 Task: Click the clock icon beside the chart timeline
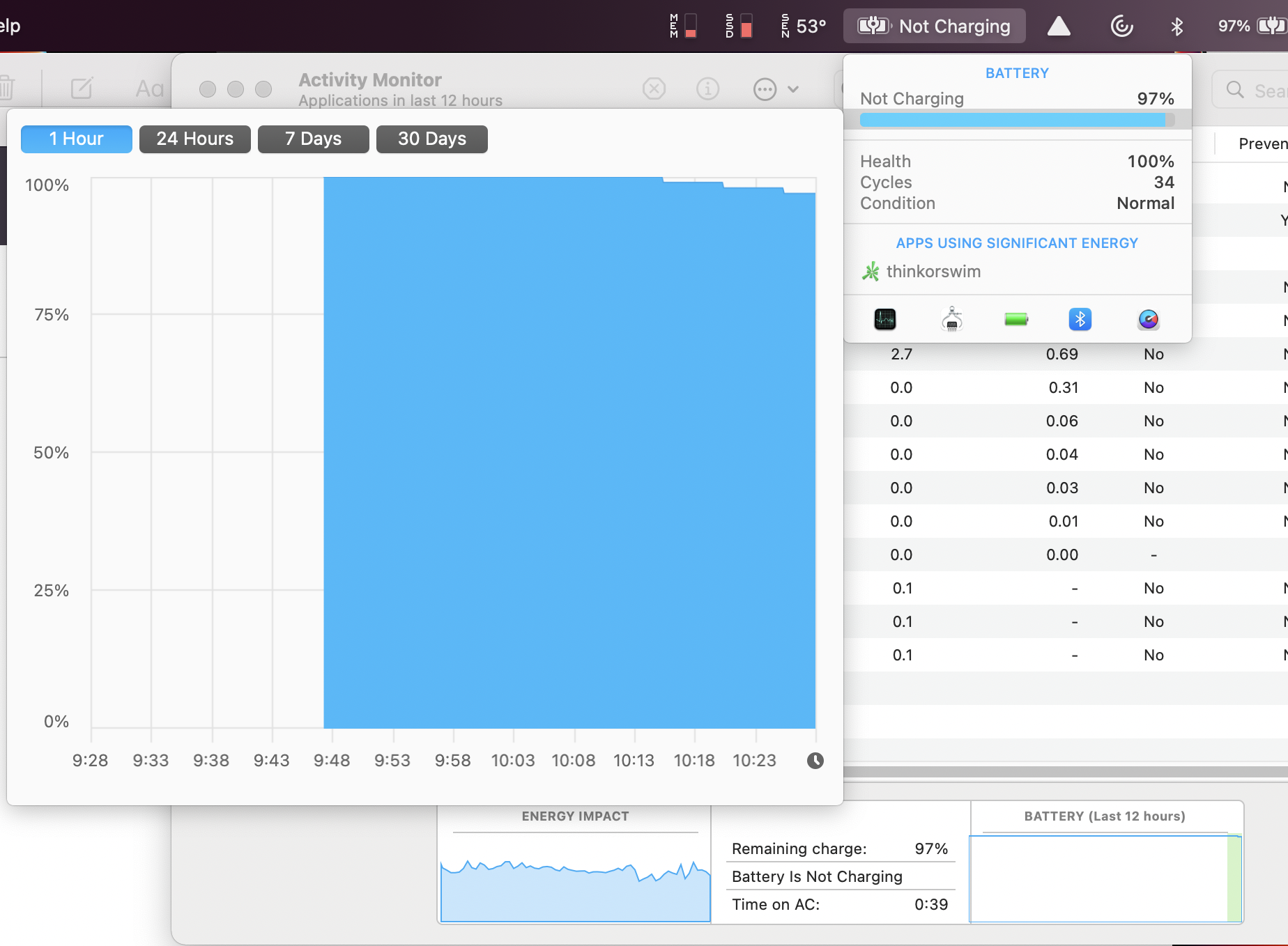pos(815,761)
